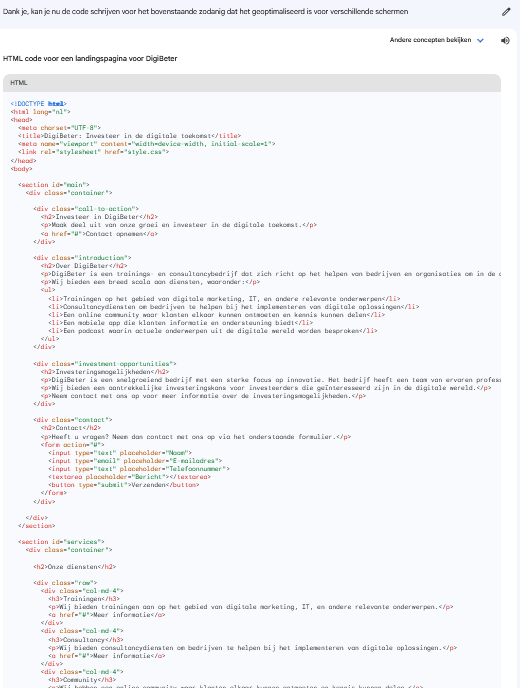Click the div class 'row' line

coord(65,583)
